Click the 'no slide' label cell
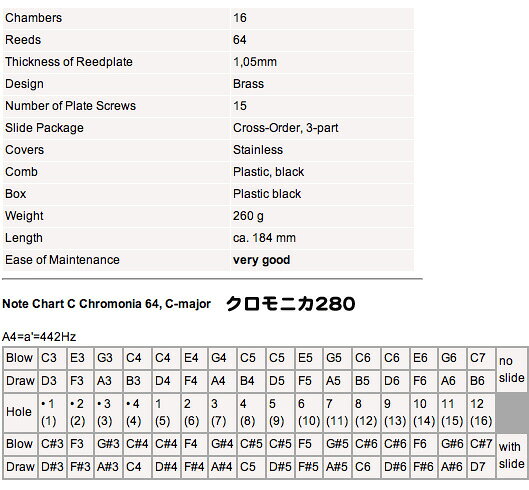 512,370
